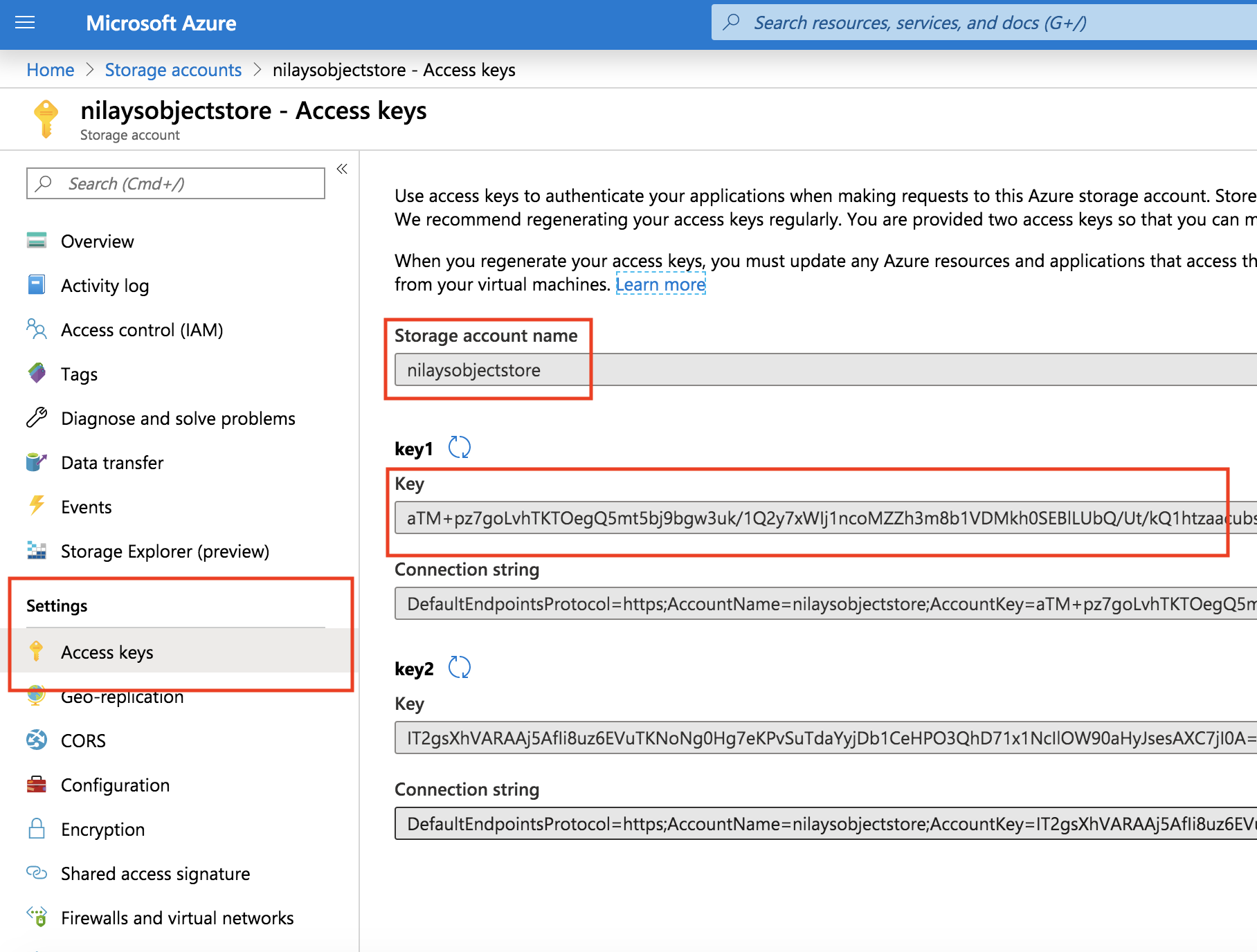Navigate to Home breadcrumb
This screenshot has width=1257, height=952.
point(51,70)
